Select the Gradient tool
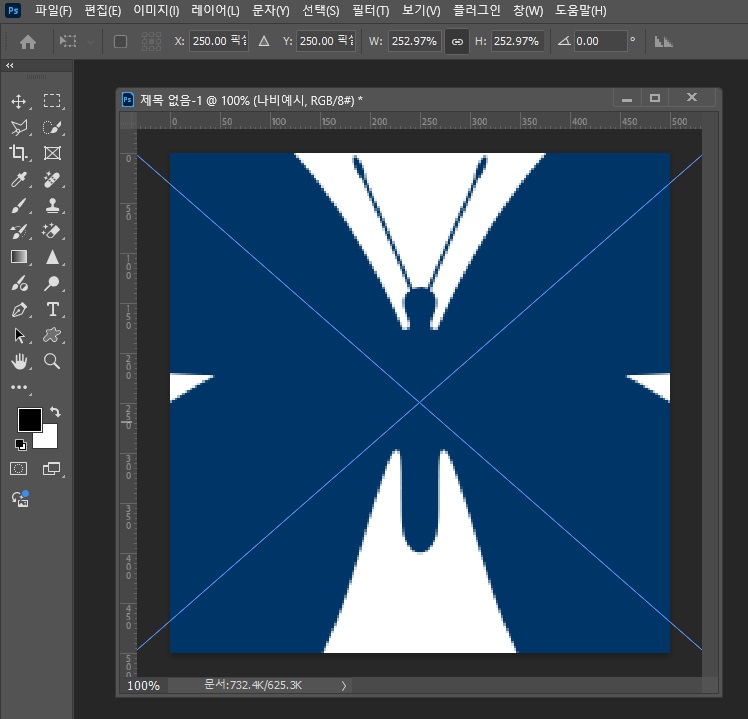748x719 pixels. tap(19, 257)
